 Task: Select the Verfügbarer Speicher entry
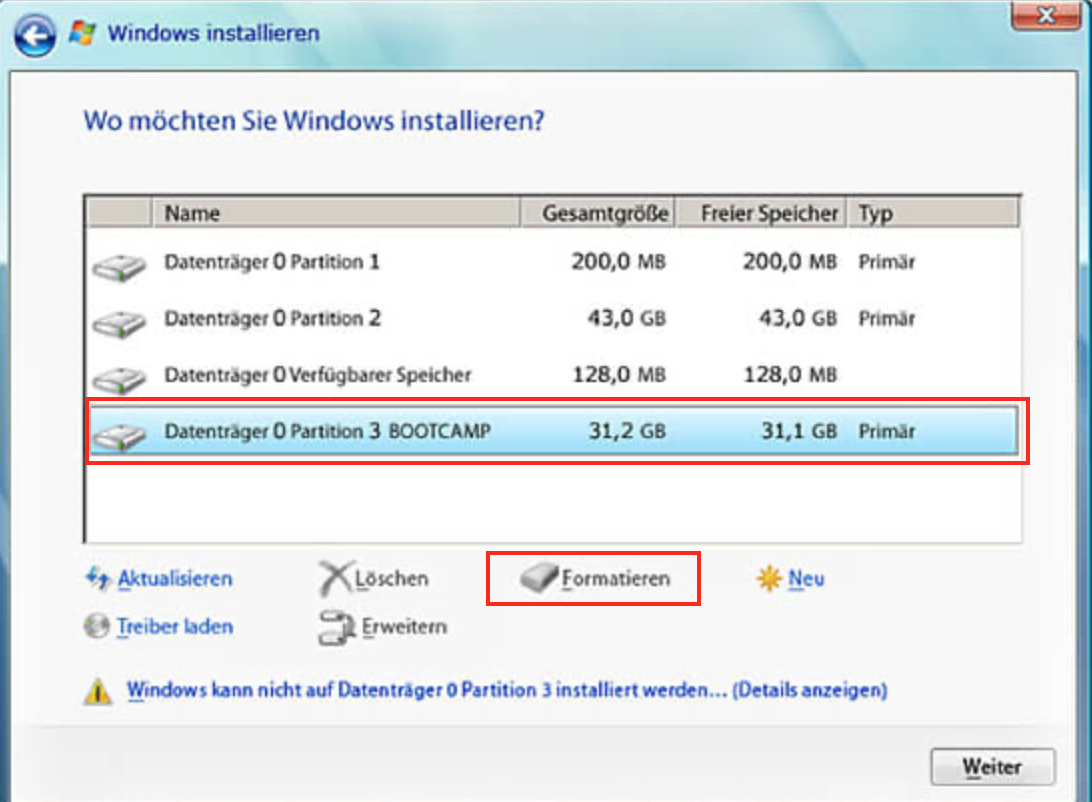pos(317,375)
